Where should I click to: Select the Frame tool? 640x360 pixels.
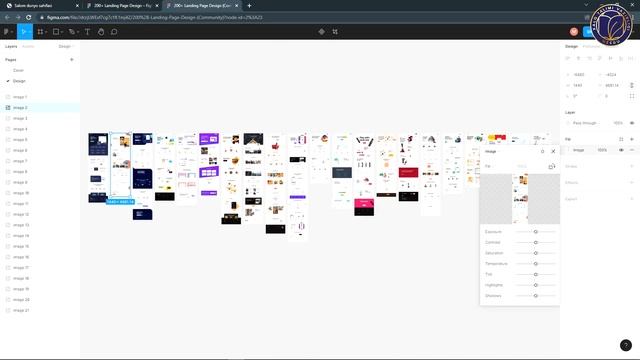[40, 31]
